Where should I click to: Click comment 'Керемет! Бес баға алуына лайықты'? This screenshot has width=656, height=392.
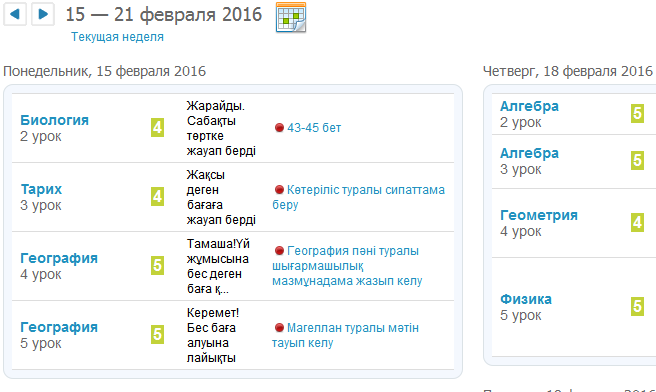click(213, 335)
